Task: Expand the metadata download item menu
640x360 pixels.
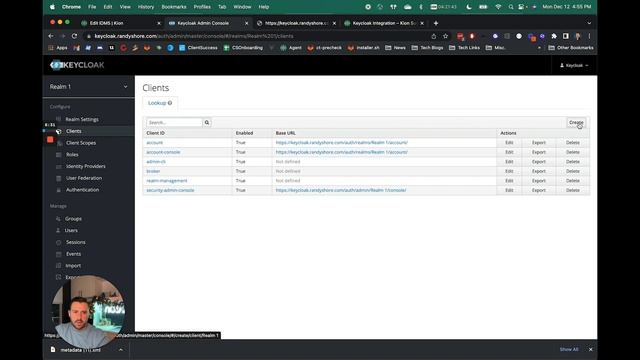Action: [121, 350]
